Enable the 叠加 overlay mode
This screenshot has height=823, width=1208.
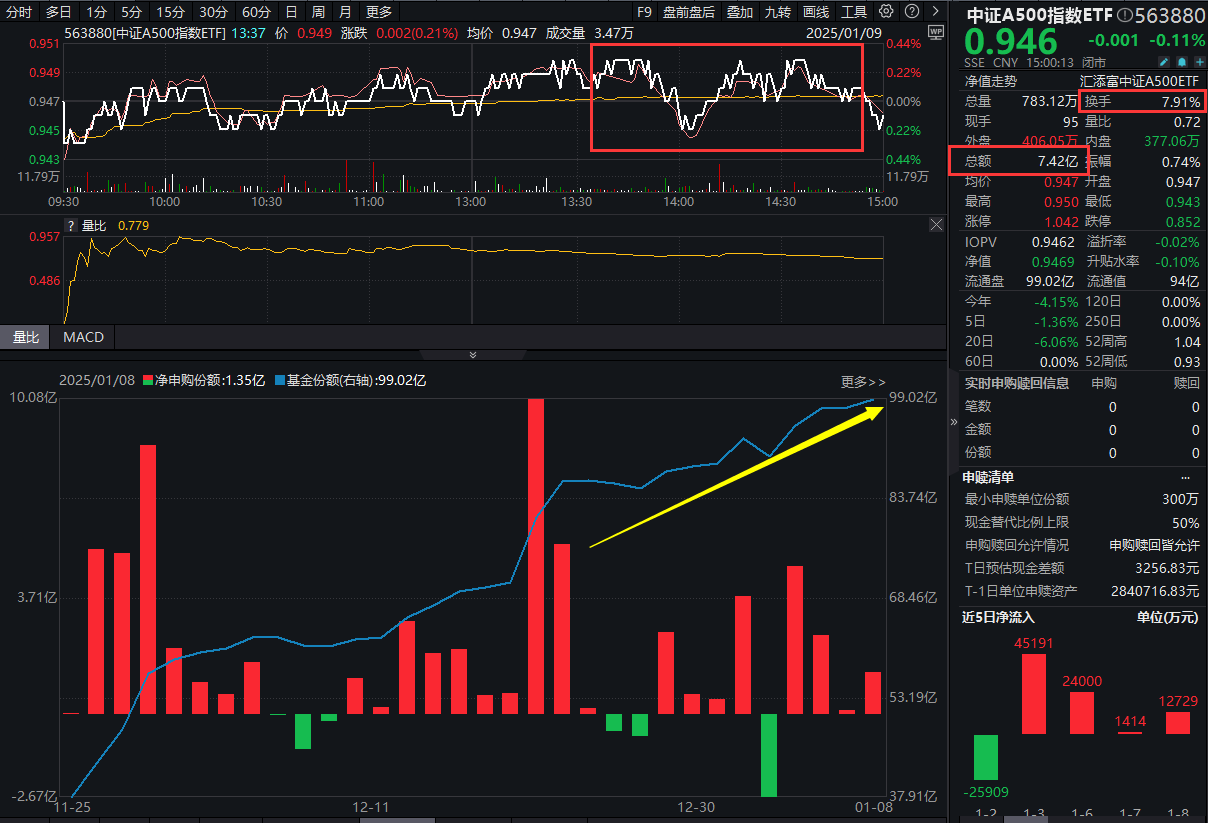[739, 11]
